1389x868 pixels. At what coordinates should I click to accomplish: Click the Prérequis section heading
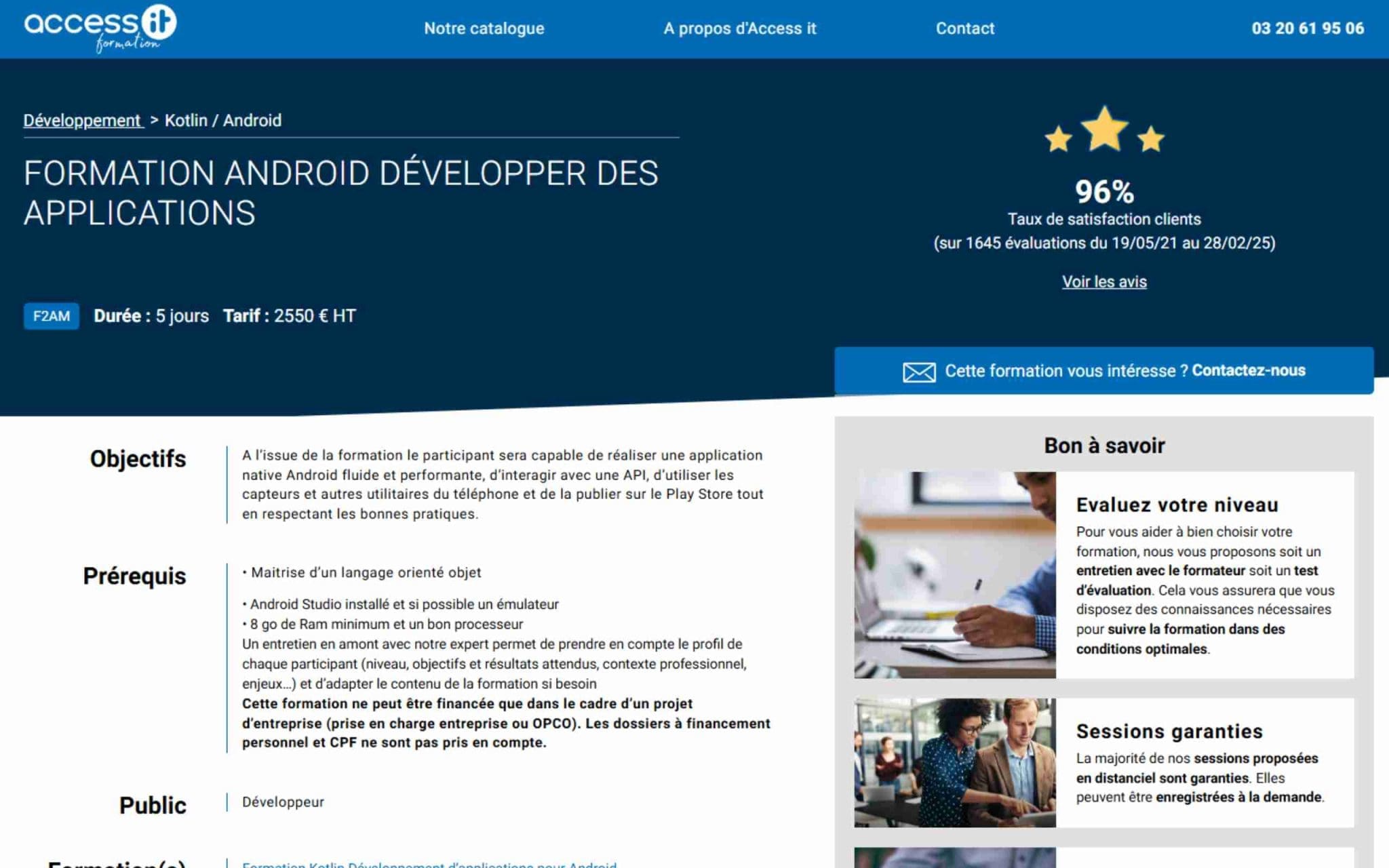tap(134, 576)
